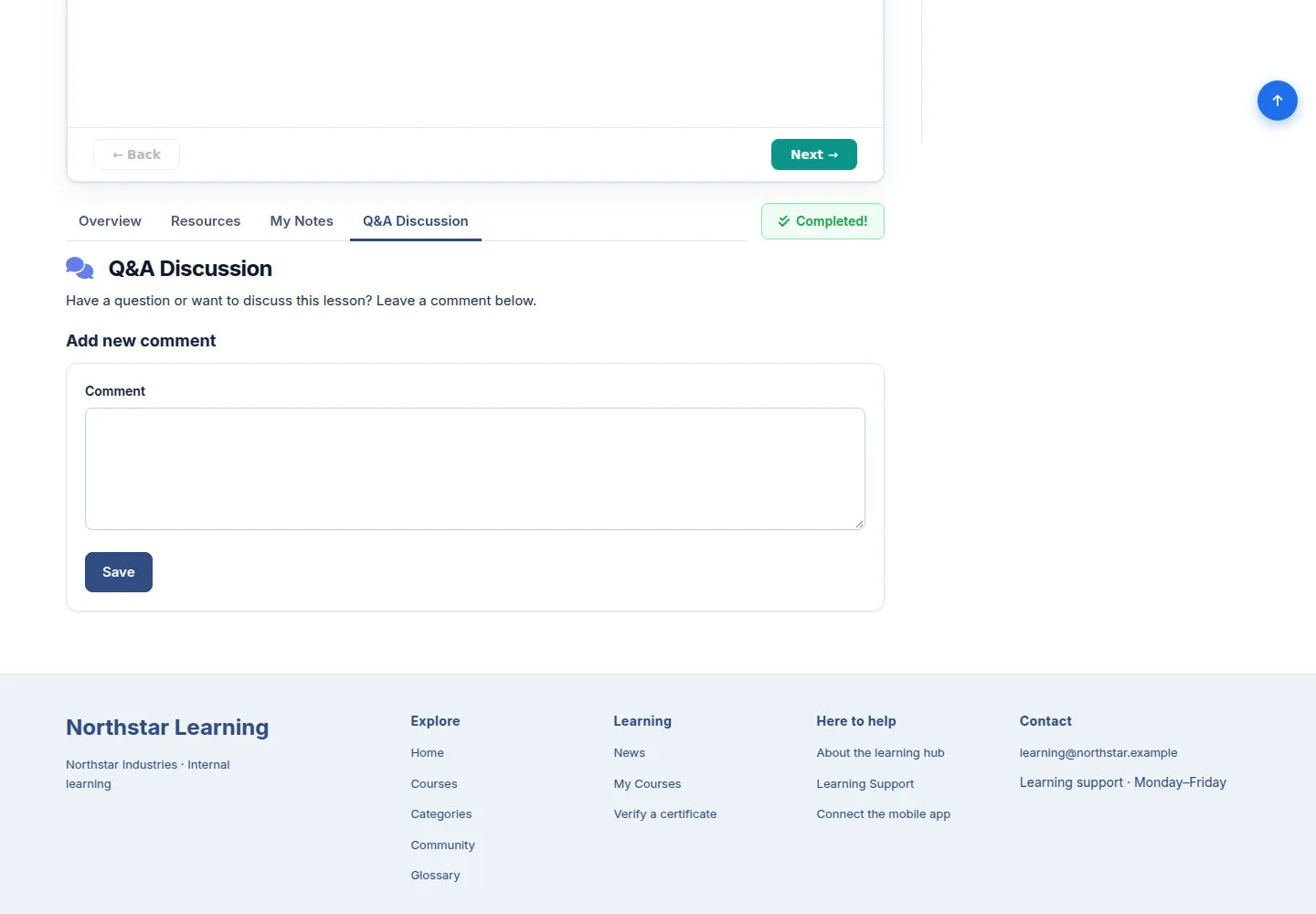Focus the Comment text area
Image resolution: width=1316 pixels, height=914 pixels.
(x=475, y=469)
